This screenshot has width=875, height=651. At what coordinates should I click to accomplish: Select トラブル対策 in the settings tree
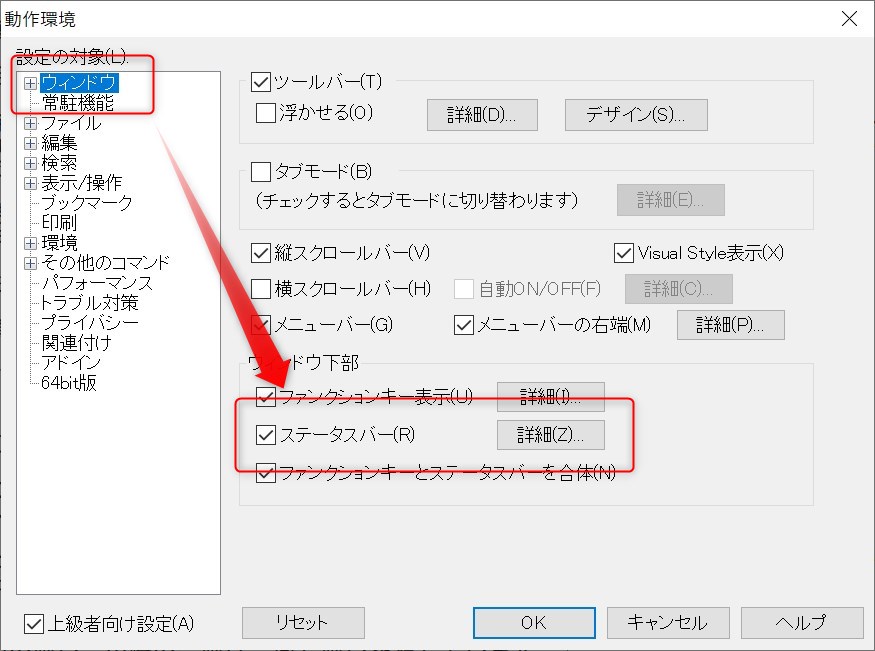coord(89,302)
